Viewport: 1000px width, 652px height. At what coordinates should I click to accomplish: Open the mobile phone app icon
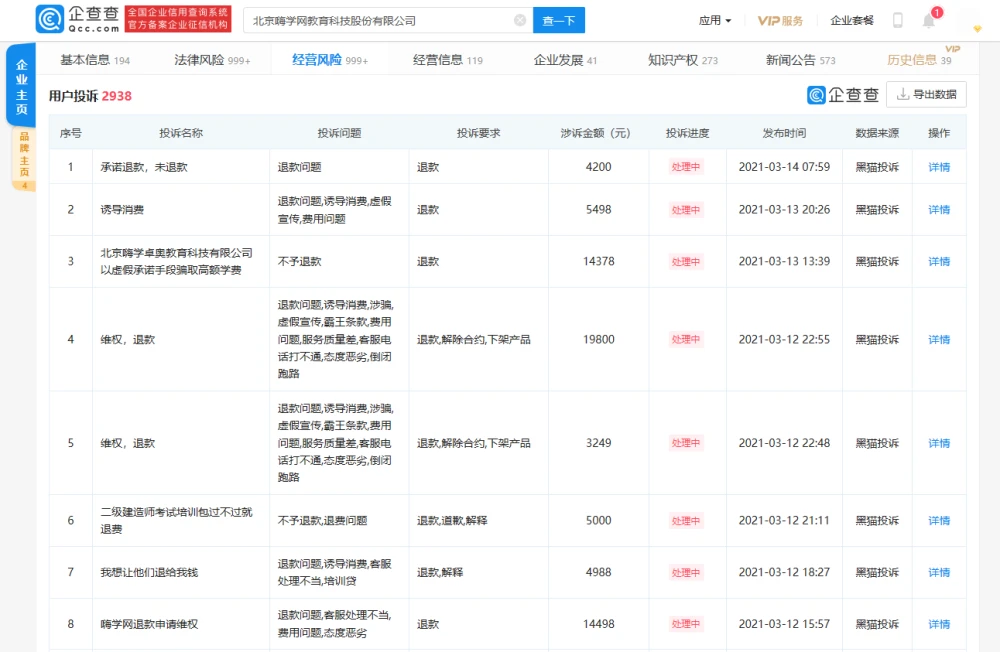[897, 20]
